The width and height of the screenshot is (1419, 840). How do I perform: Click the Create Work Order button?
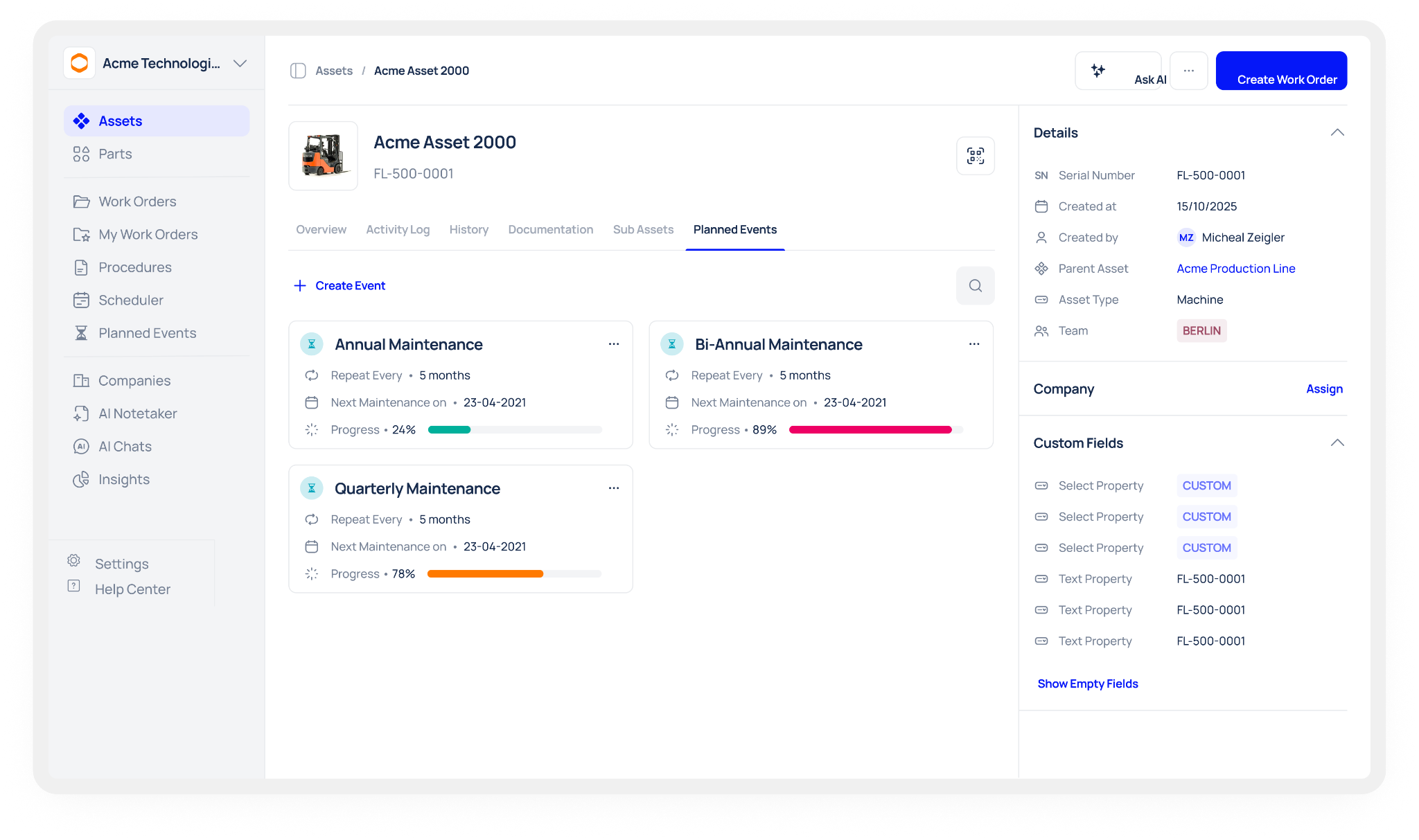1280,71
